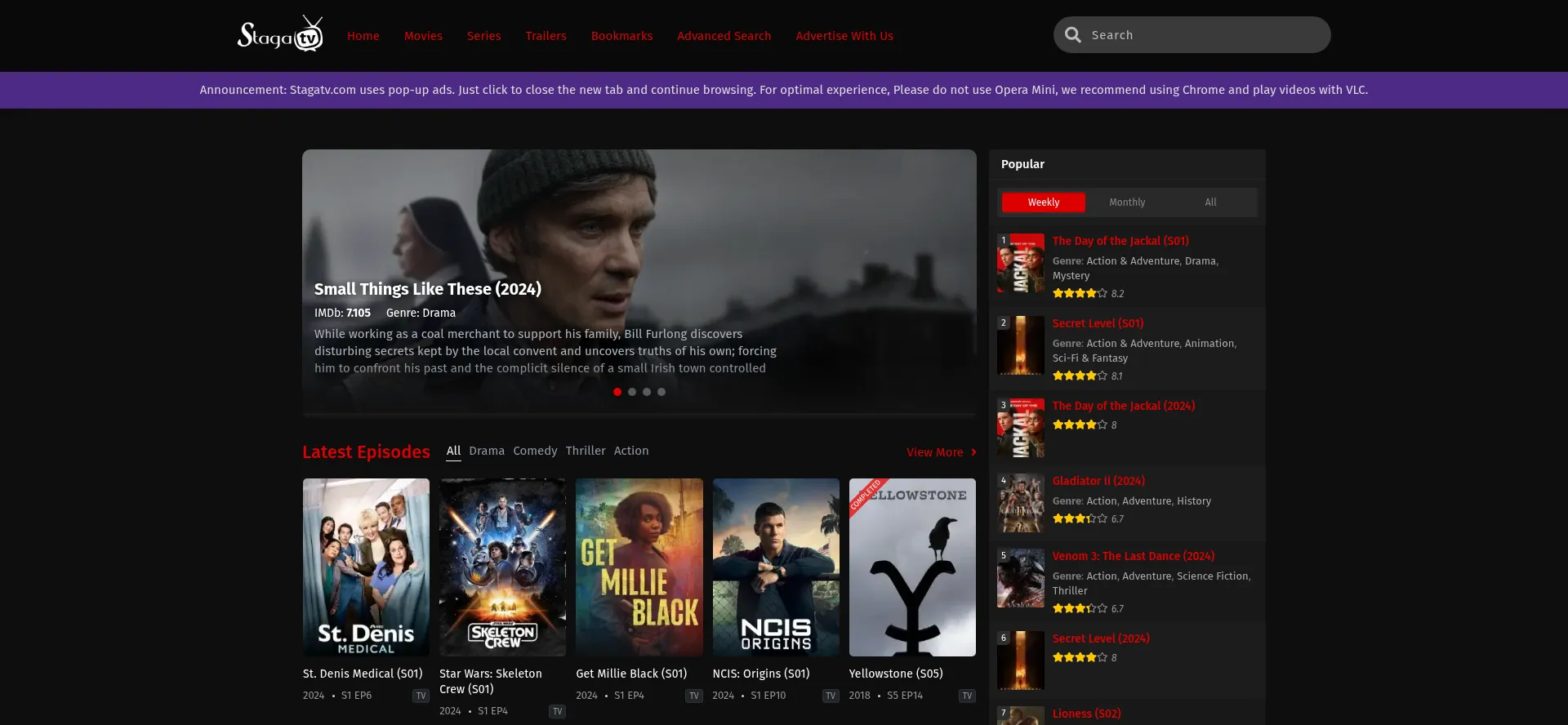Viewport: 1568px width, 725px height.
Task: Switch Popular list to All
Action: pos(1210,202)
